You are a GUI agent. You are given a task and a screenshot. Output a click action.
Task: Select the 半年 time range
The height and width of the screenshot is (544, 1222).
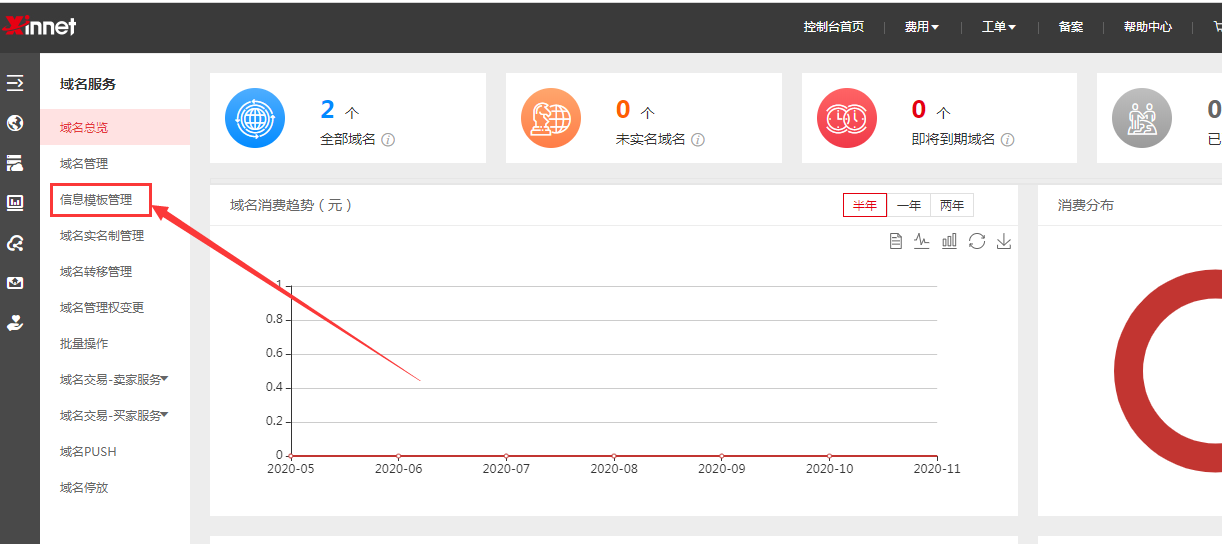(x=865, y=205)
